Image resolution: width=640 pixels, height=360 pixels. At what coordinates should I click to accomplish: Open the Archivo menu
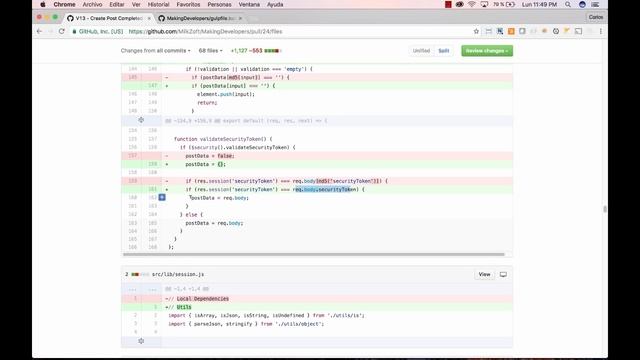[x=92, y=4]
